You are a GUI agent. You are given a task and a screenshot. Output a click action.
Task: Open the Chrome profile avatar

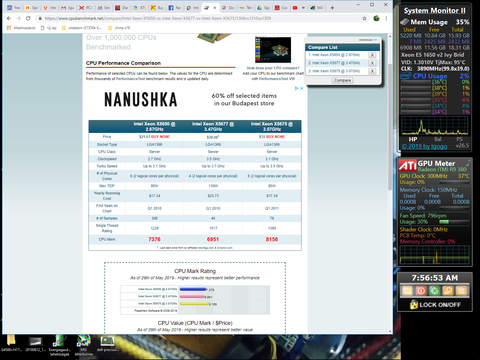[377, 18]
